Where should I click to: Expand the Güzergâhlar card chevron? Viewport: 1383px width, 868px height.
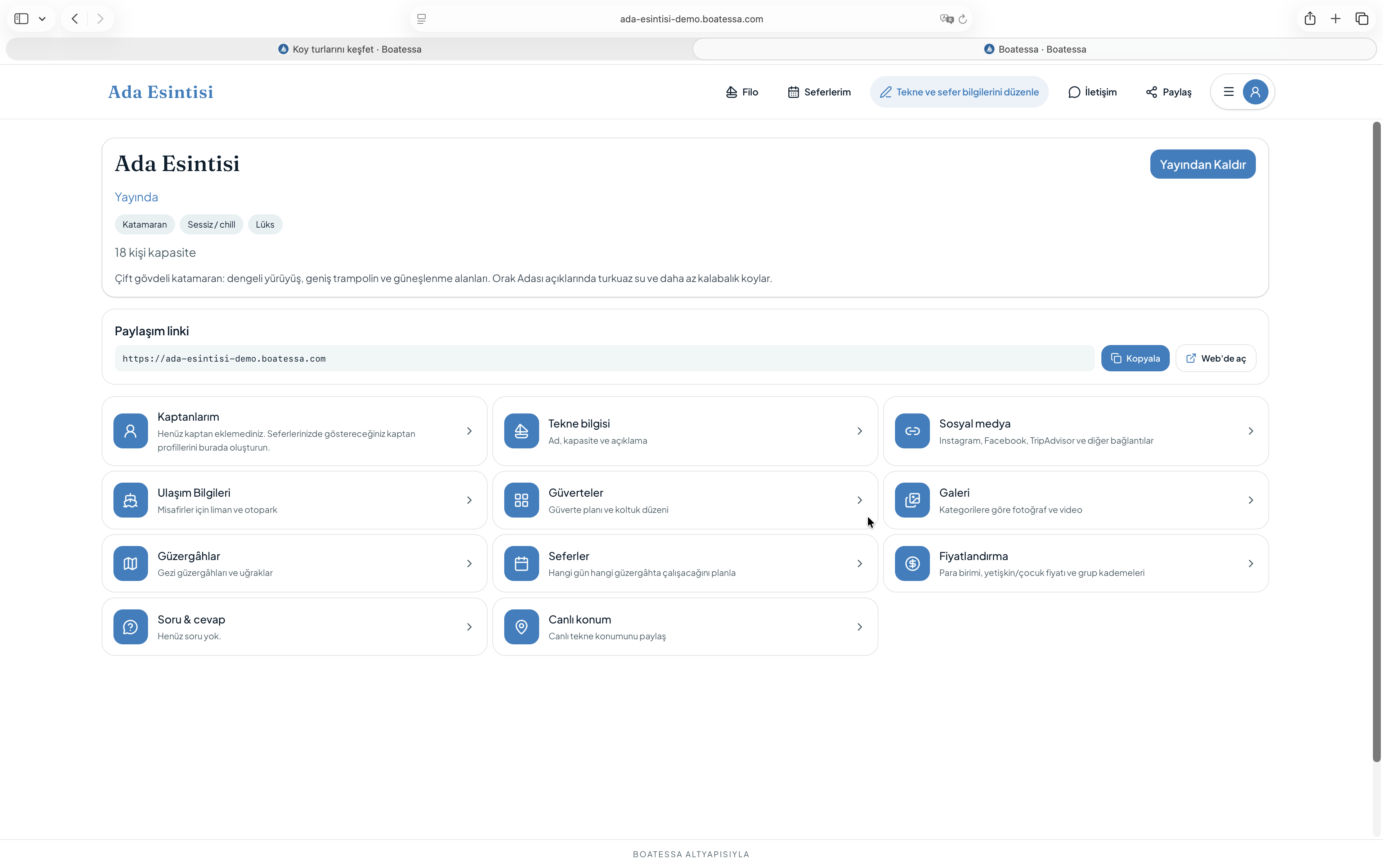tap(469, 564)
